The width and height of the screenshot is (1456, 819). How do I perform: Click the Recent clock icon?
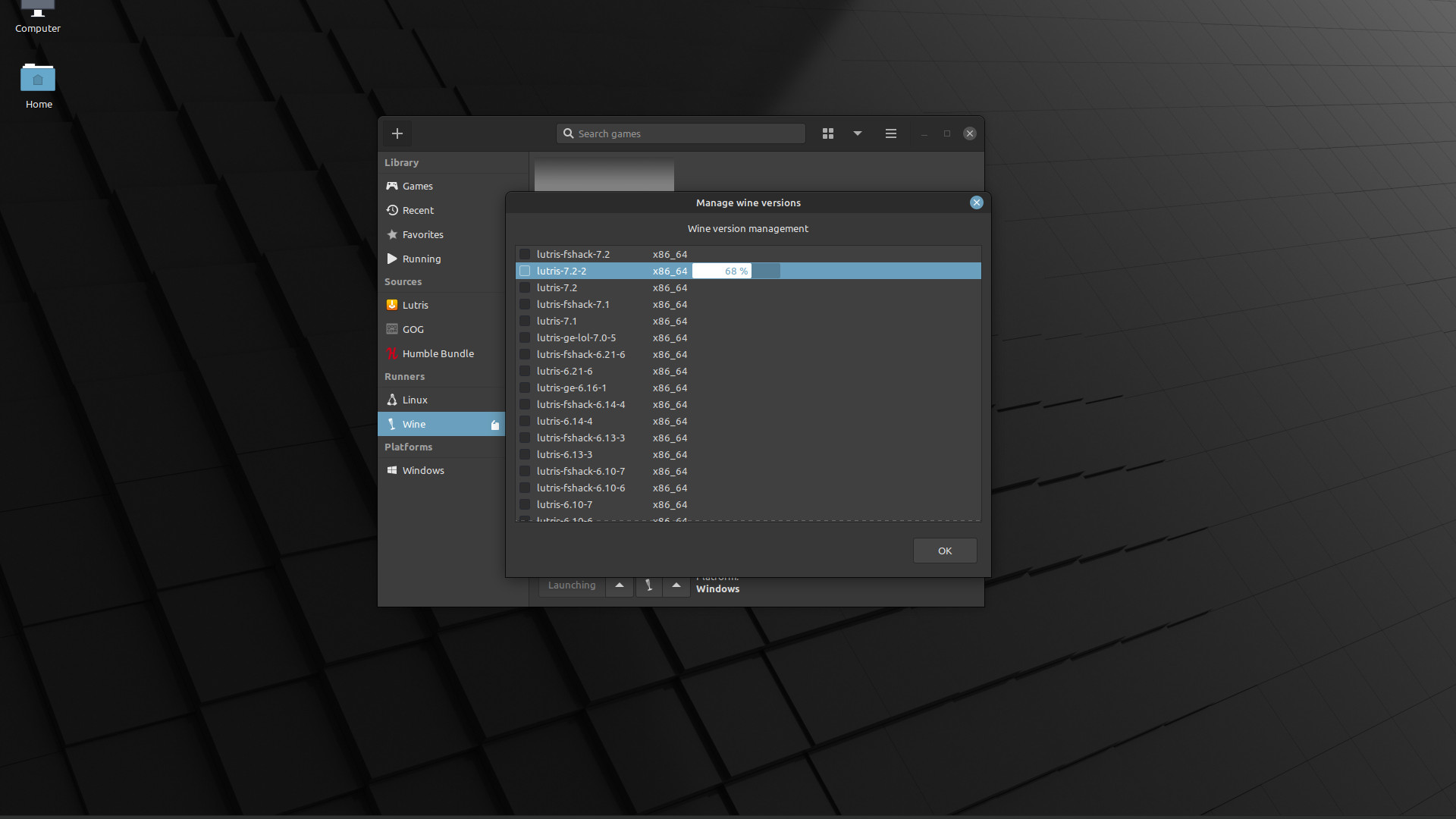(x=392, y=210)
